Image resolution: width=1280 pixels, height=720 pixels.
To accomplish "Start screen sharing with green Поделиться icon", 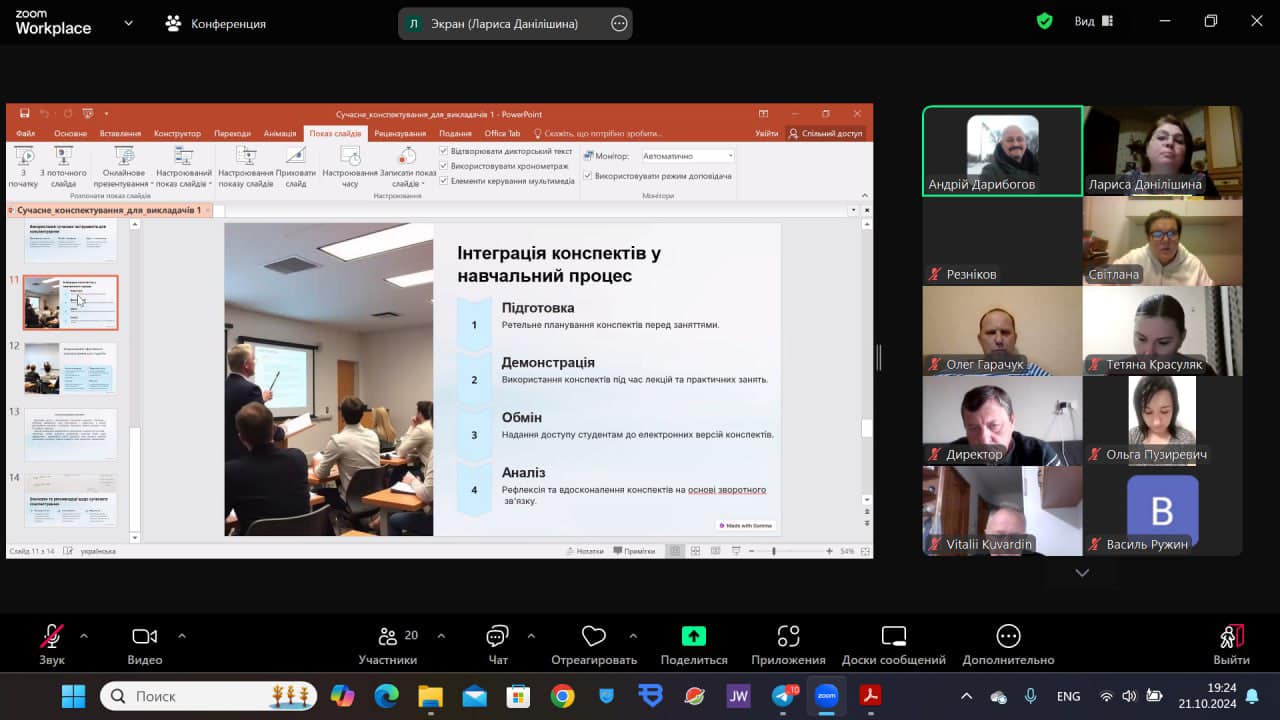I will point(693,637).
